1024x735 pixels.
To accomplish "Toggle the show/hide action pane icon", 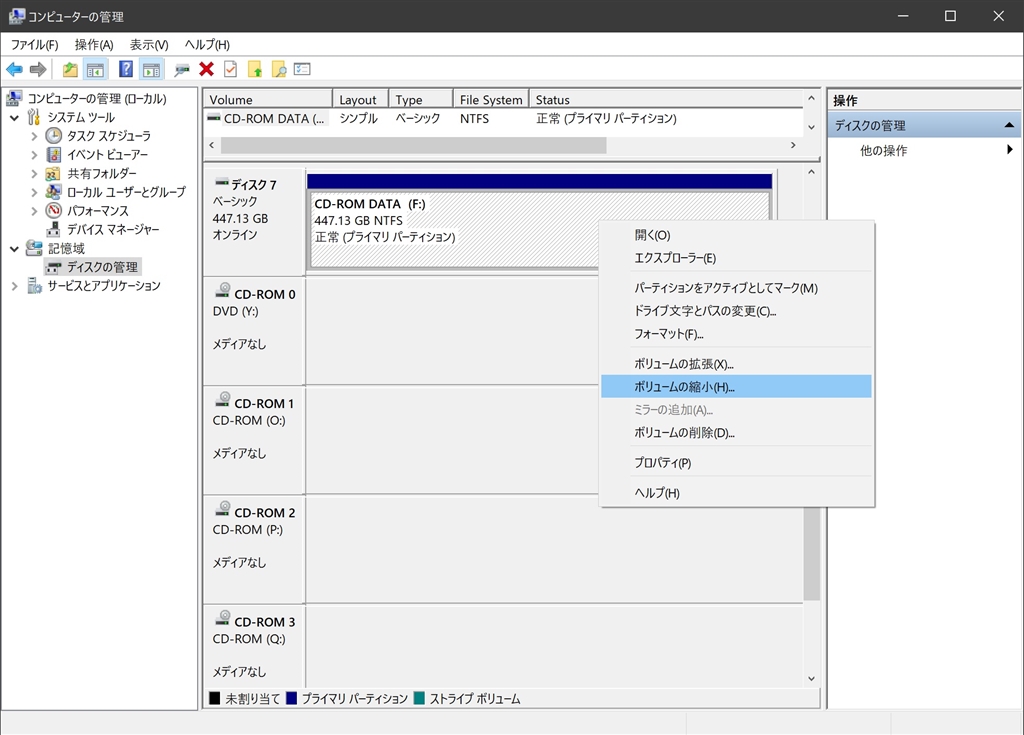I will (152, 69).
